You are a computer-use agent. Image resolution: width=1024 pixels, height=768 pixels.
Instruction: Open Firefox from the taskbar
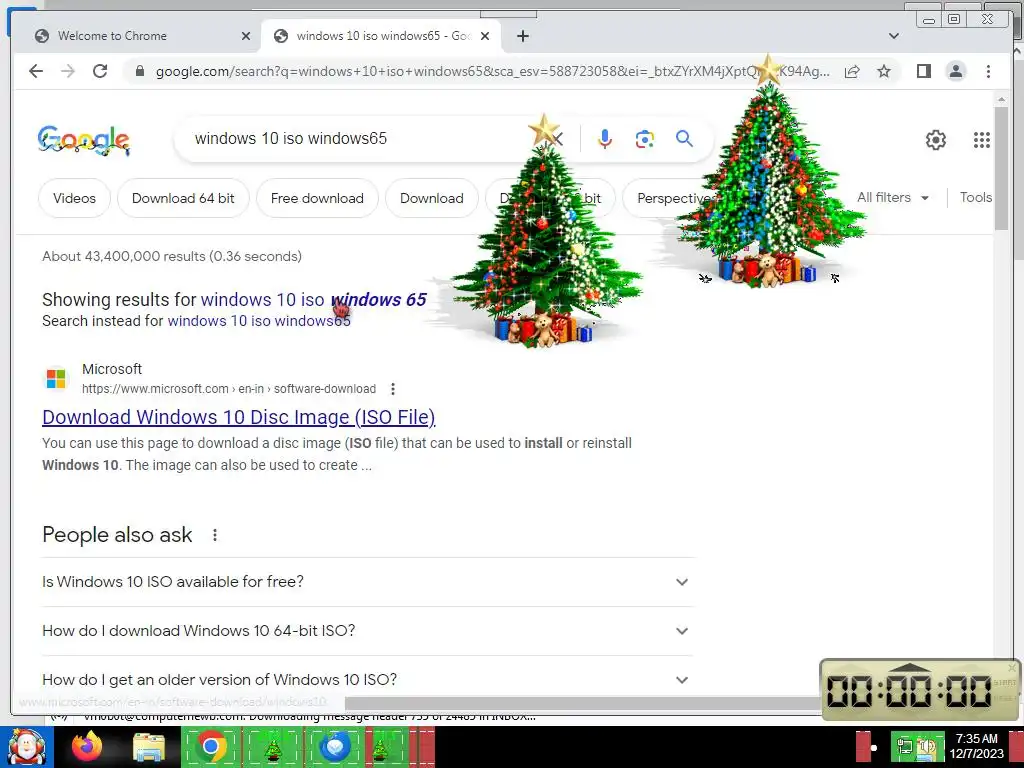pyautogui.click(x=87, y=747)
